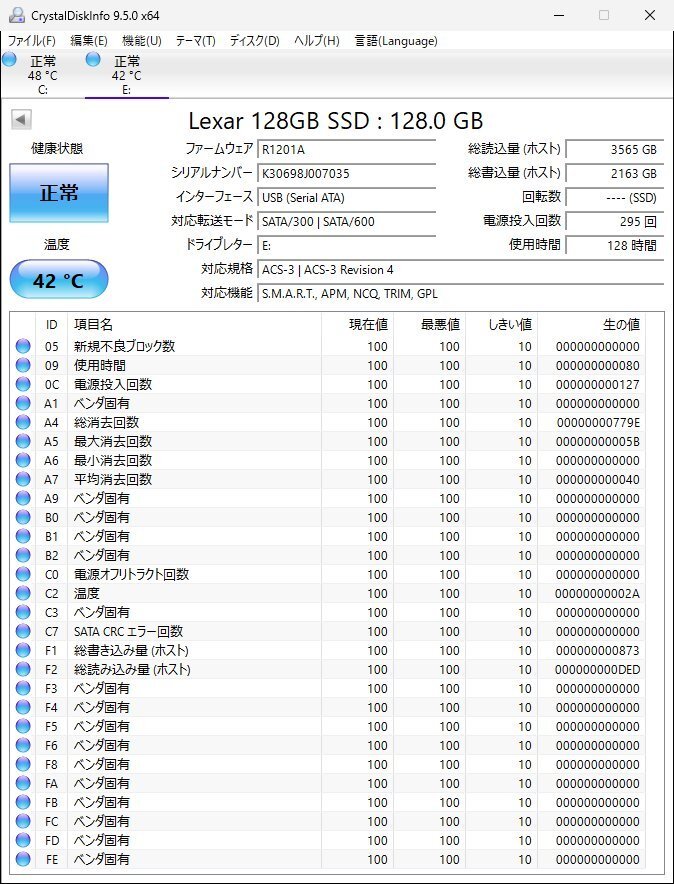Click the ACS-3 Revision 4 standard field
The height and width of the screenshot is (884, 674).
460,269
